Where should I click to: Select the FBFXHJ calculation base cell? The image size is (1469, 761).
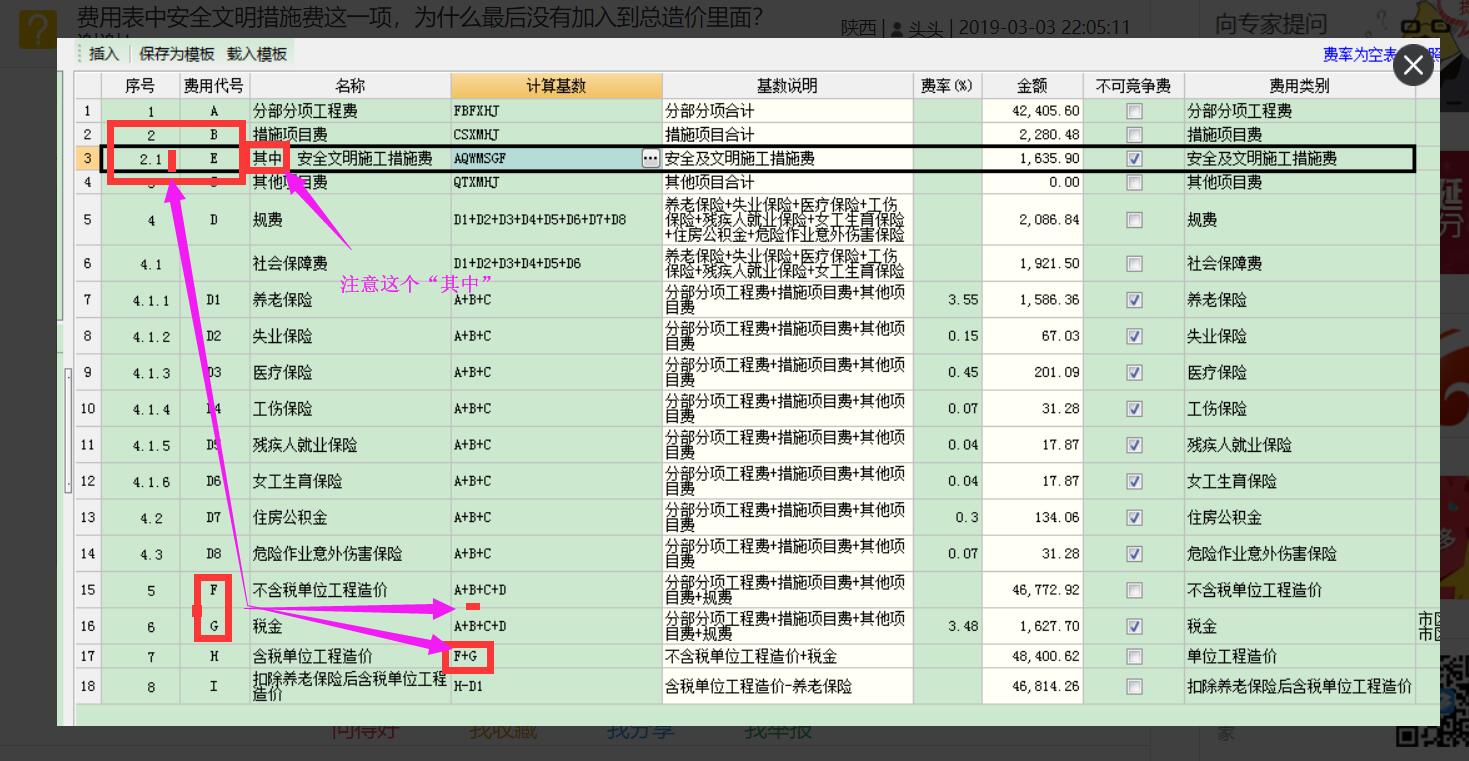click(556, 111)
